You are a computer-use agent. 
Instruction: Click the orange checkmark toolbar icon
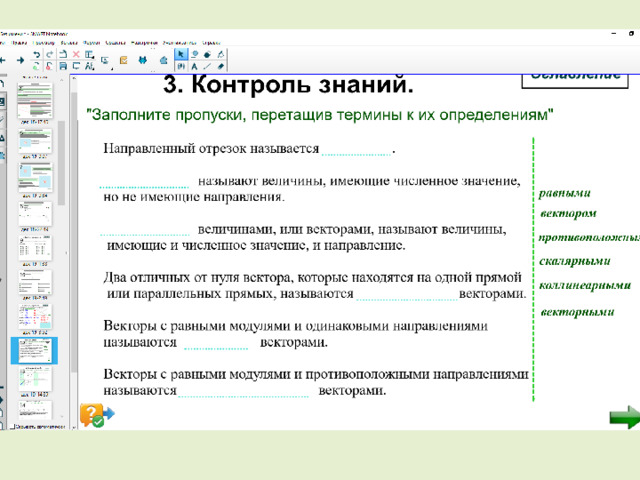tap(124, 60)
